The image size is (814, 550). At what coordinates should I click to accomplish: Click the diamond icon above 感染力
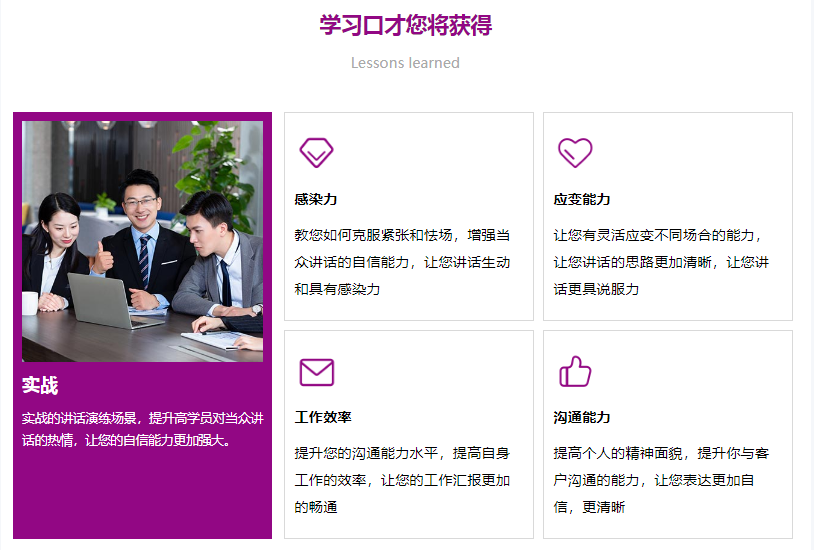click(316, 153)
